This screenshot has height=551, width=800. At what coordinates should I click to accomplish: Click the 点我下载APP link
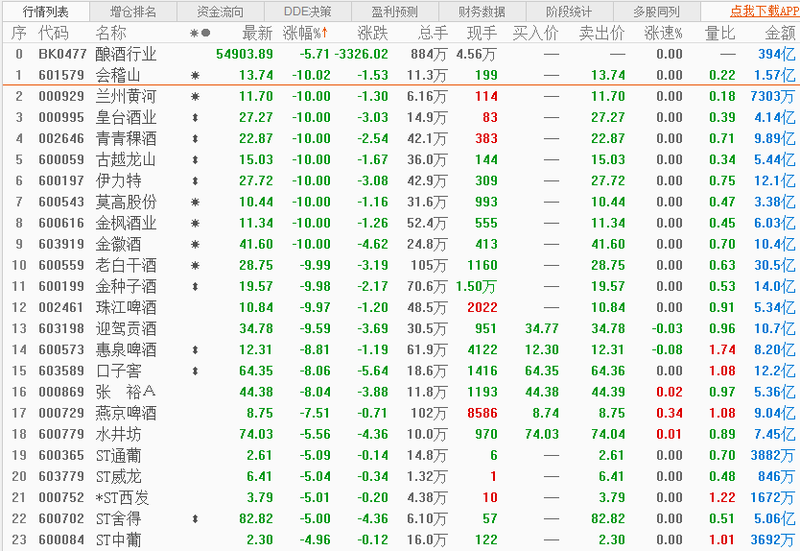[764, 11]
